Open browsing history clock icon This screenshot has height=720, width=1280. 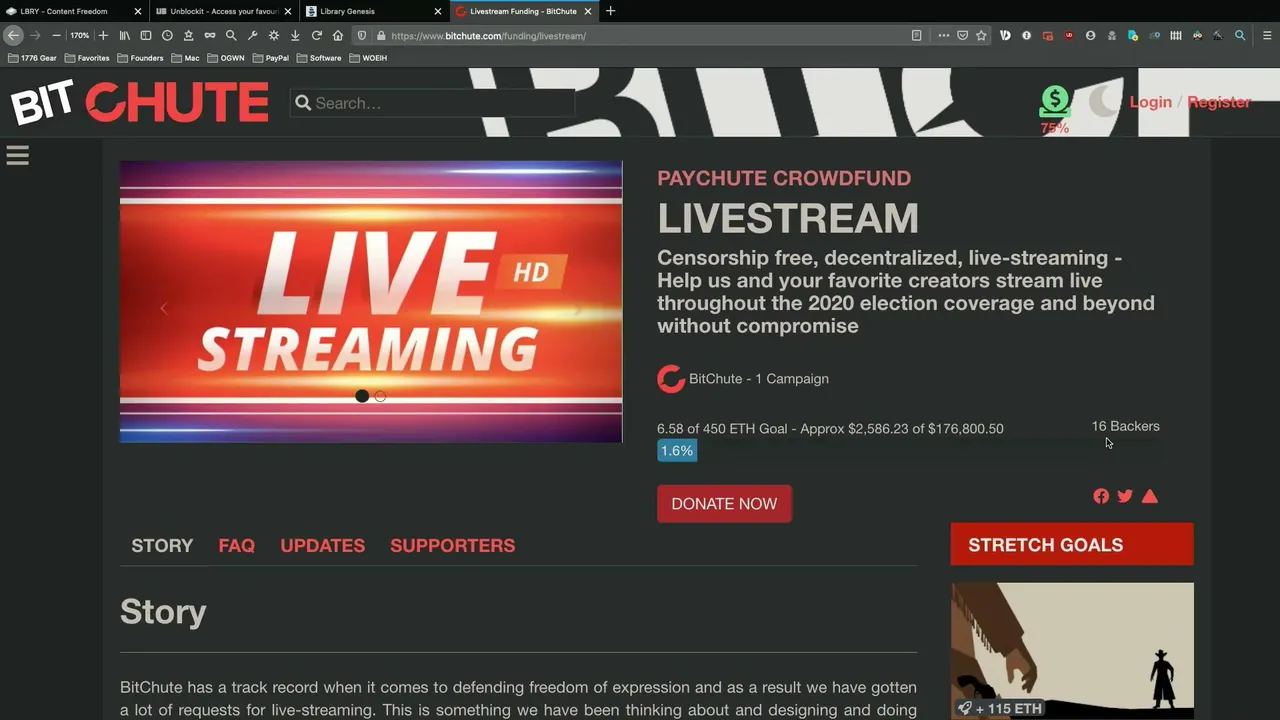(x=167, y=35)
